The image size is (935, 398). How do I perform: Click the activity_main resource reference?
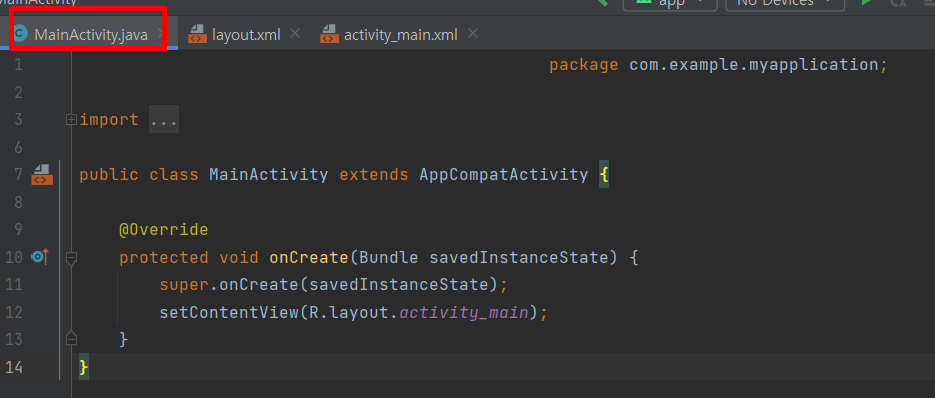point(464,313)
